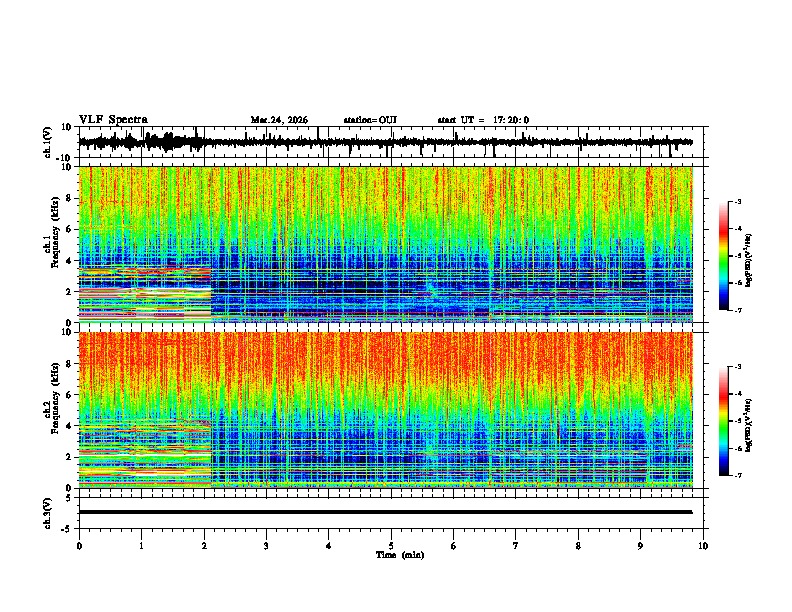This screenshot has width=792, height=612.
Task: Click the time axis tick label "7"
Action: [x=516, y=546]
